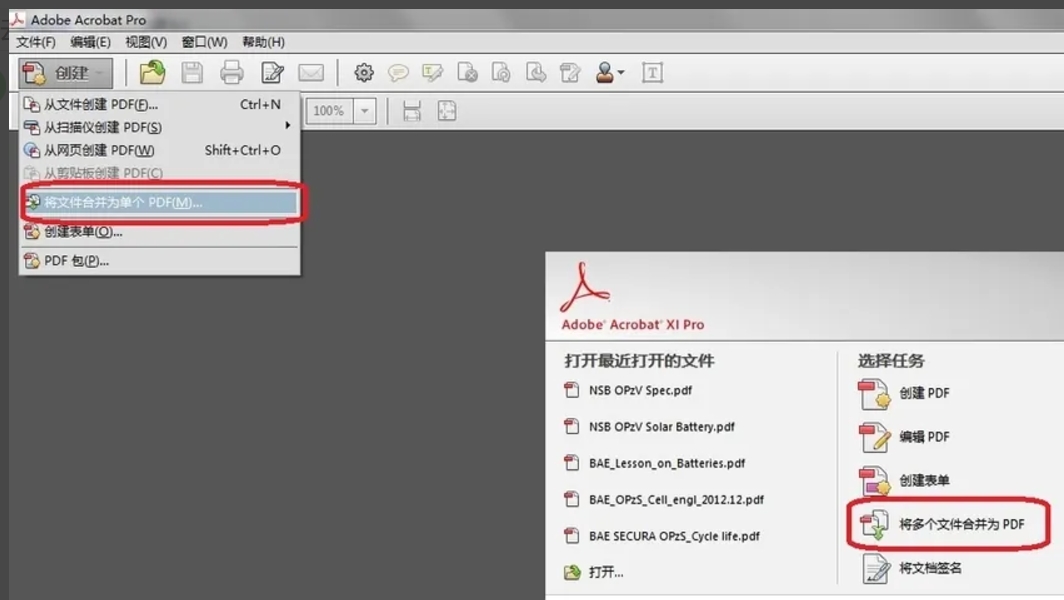Click the Email envelope icon
Image resolution: width=1064 pixels, height=600 pixels.
pos(311,73)
